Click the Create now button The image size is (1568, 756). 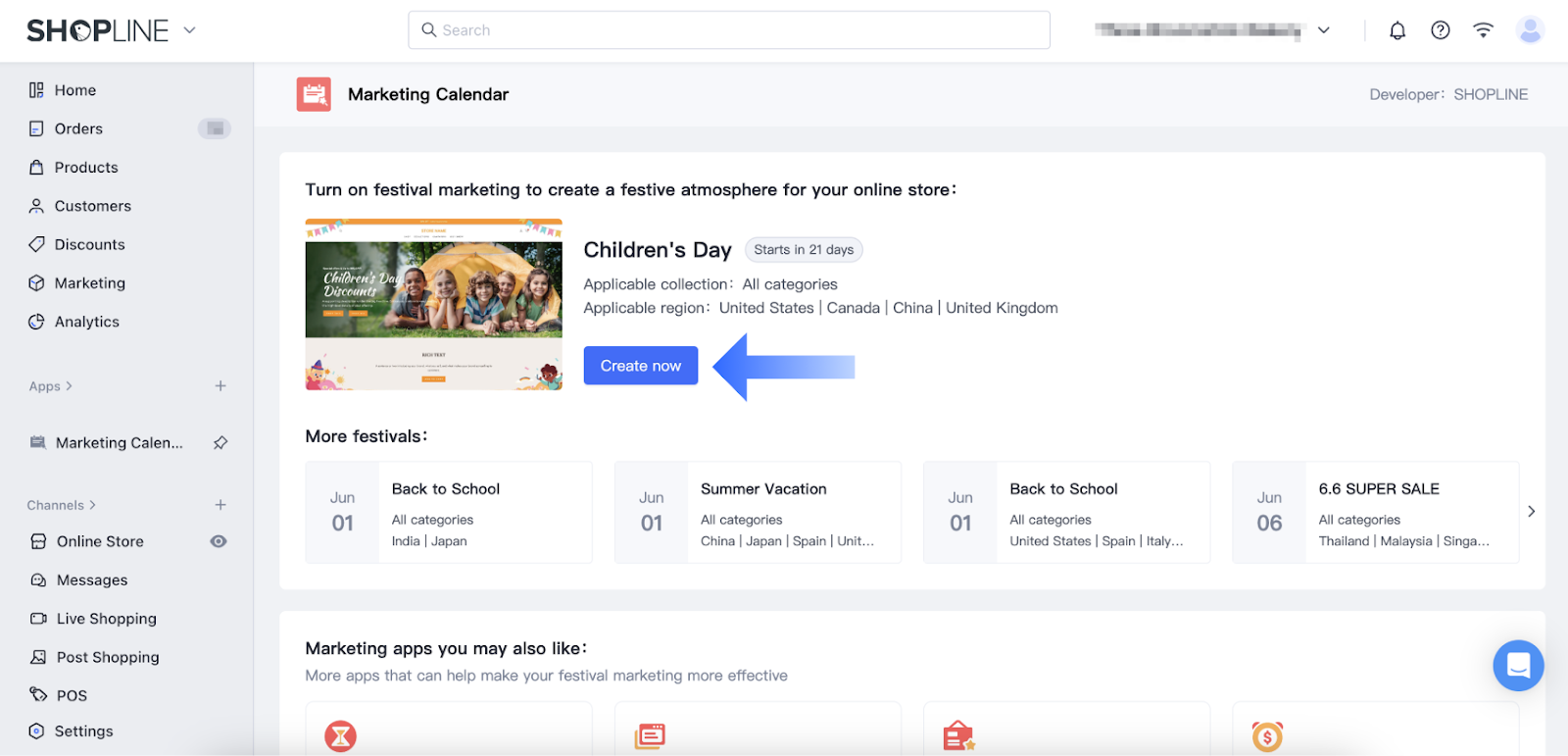coord(640,366)
